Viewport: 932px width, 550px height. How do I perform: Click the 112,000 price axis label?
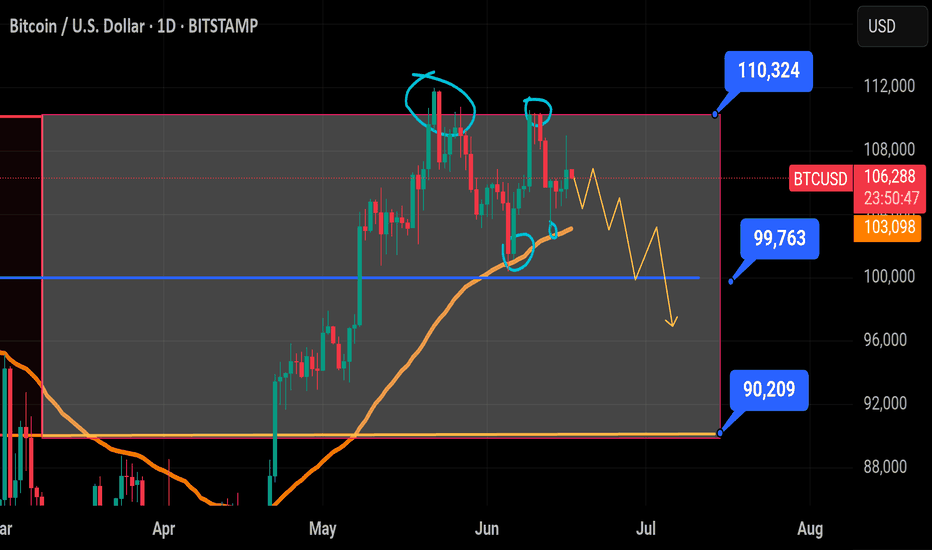tap(889, 86)
